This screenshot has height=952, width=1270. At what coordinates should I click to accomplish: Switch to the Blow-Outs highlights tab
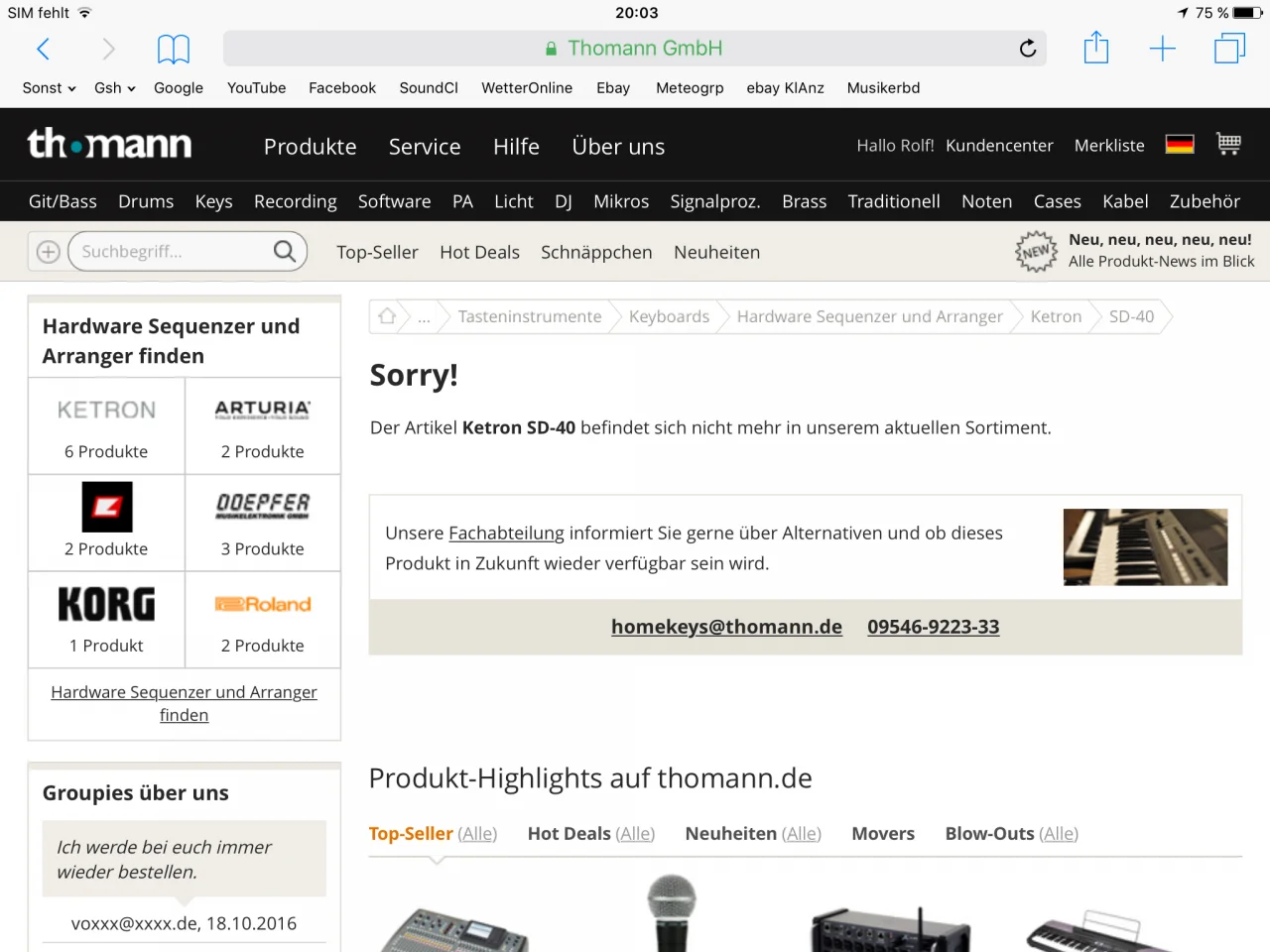click(x=989, y=834)
